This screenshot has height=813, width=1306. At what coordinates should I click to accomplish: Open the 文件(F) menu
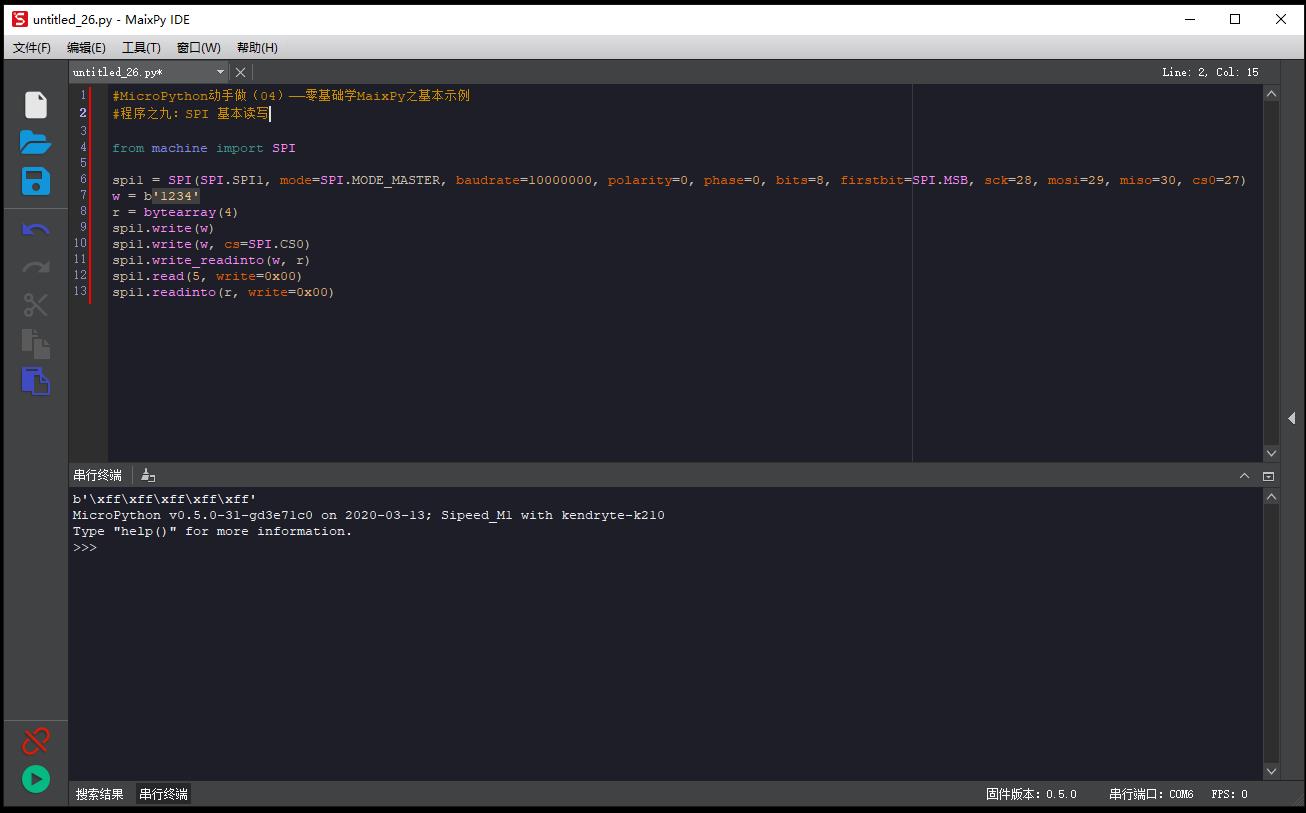click(32, 48)
